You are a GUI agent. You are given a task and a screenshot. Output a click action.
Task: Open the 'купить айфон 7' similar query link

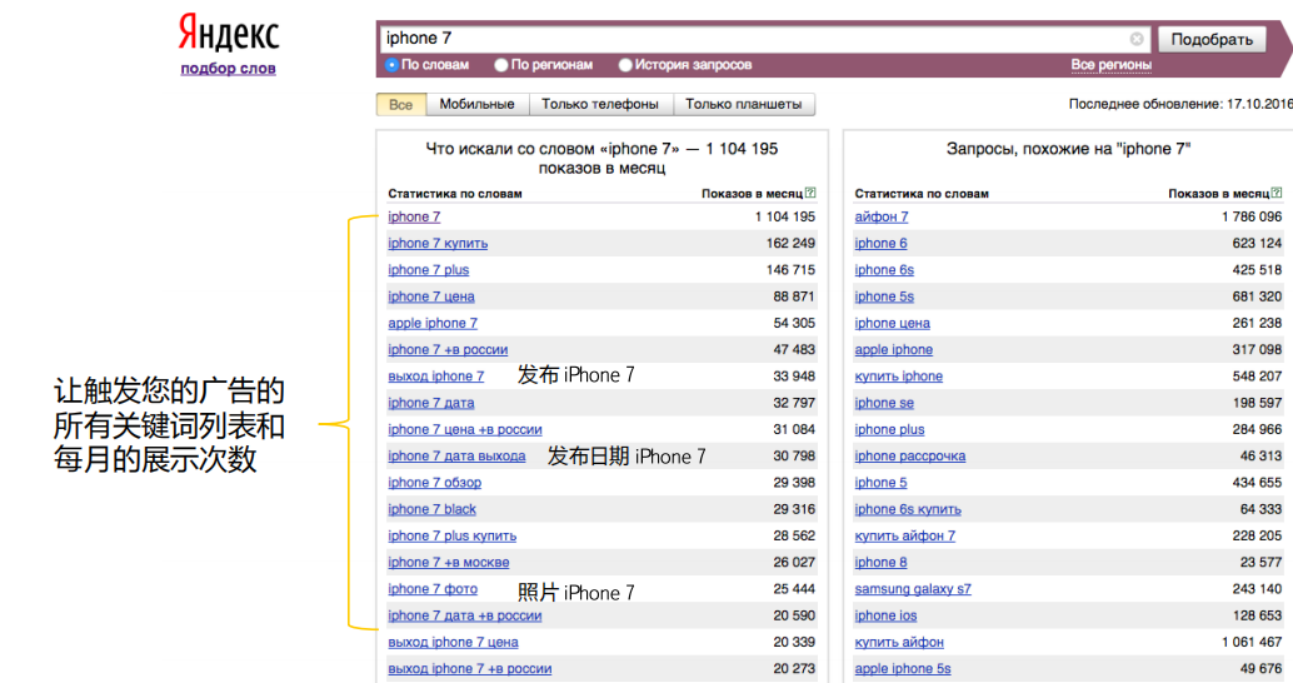tap(905, 536)
